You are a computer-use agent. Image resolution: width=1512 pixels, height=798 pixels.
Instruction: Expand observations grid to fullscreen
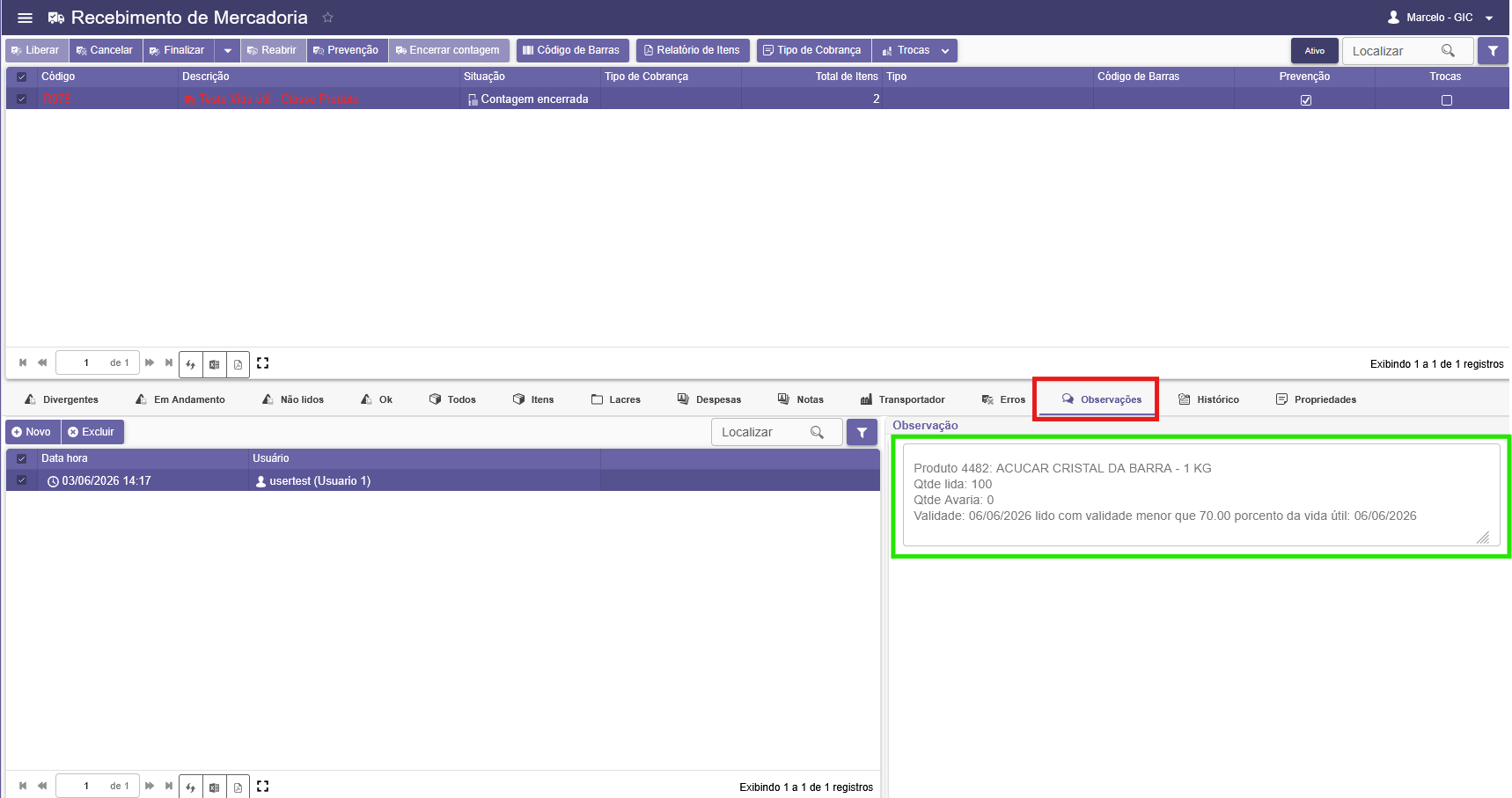262,786
